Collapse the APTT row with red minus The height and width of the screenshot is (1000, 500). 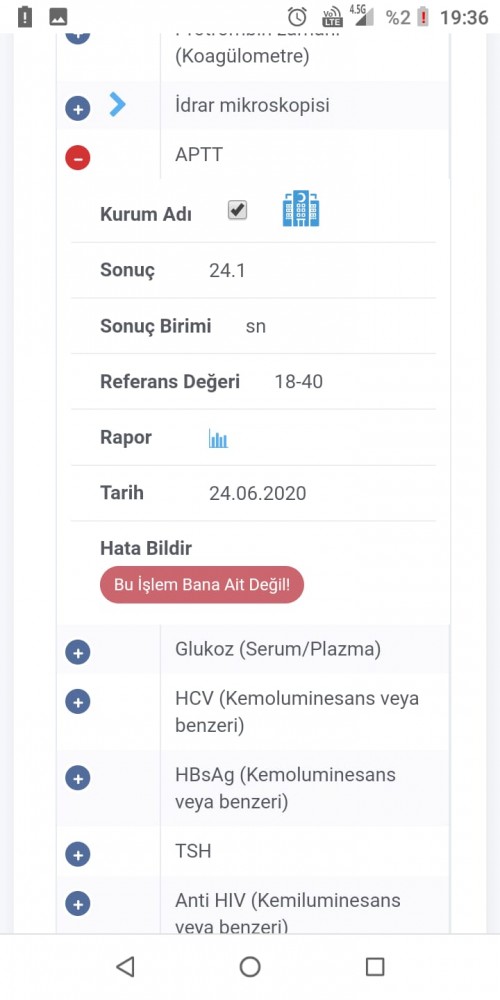(x=78, y=158)
